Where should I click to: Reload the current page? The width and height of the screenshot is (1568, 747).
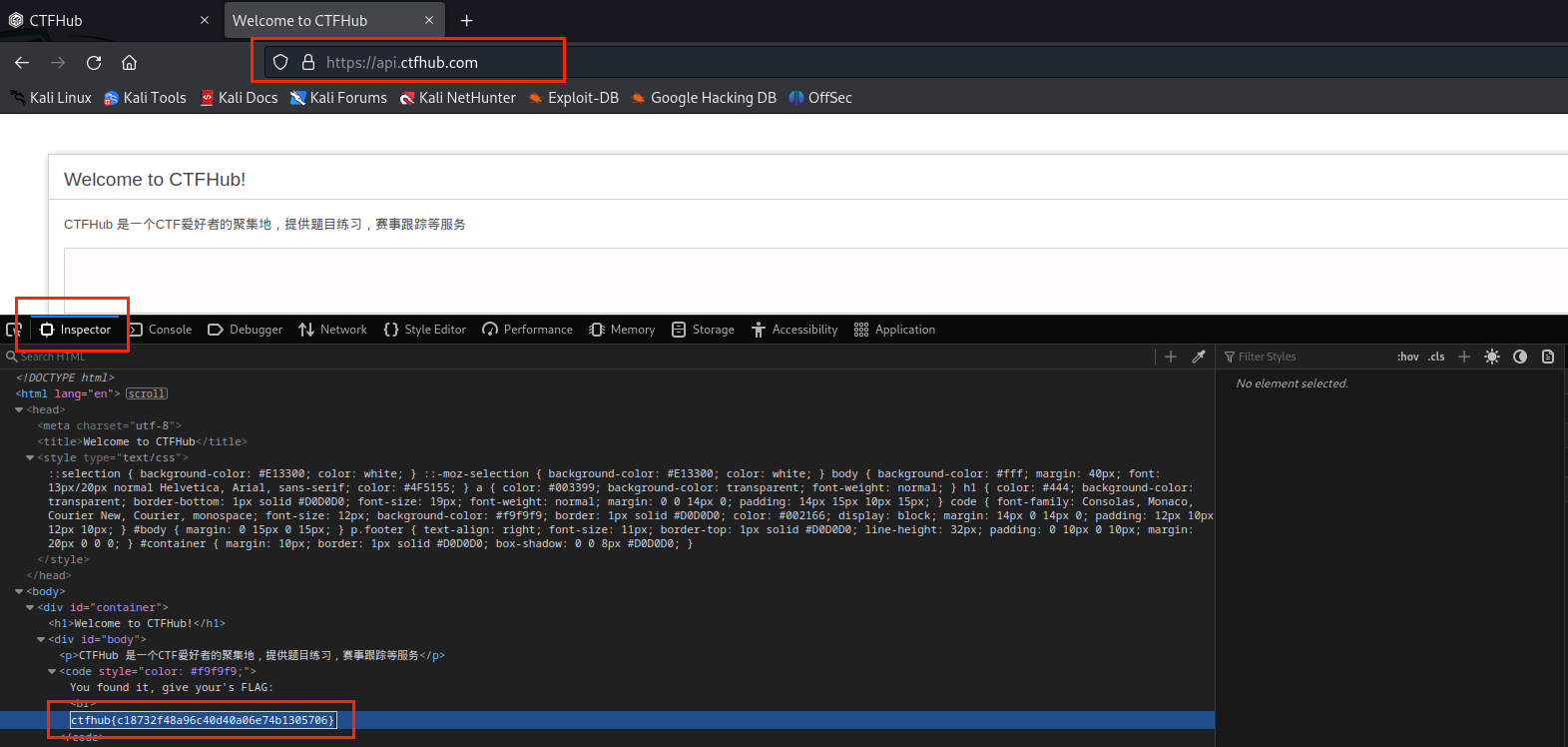[94, 62]
